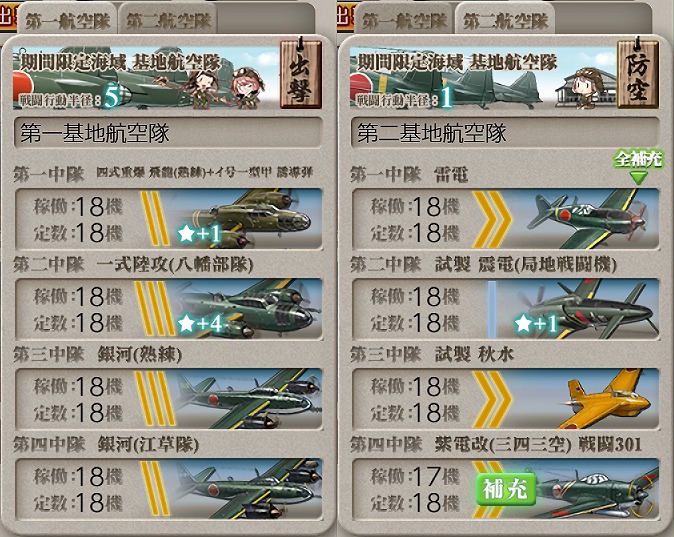The height and width of the screenshot is (537, 674).
Task: Select the 銀河(江草隊) aircraft image
Action: [x=247, y=488]
